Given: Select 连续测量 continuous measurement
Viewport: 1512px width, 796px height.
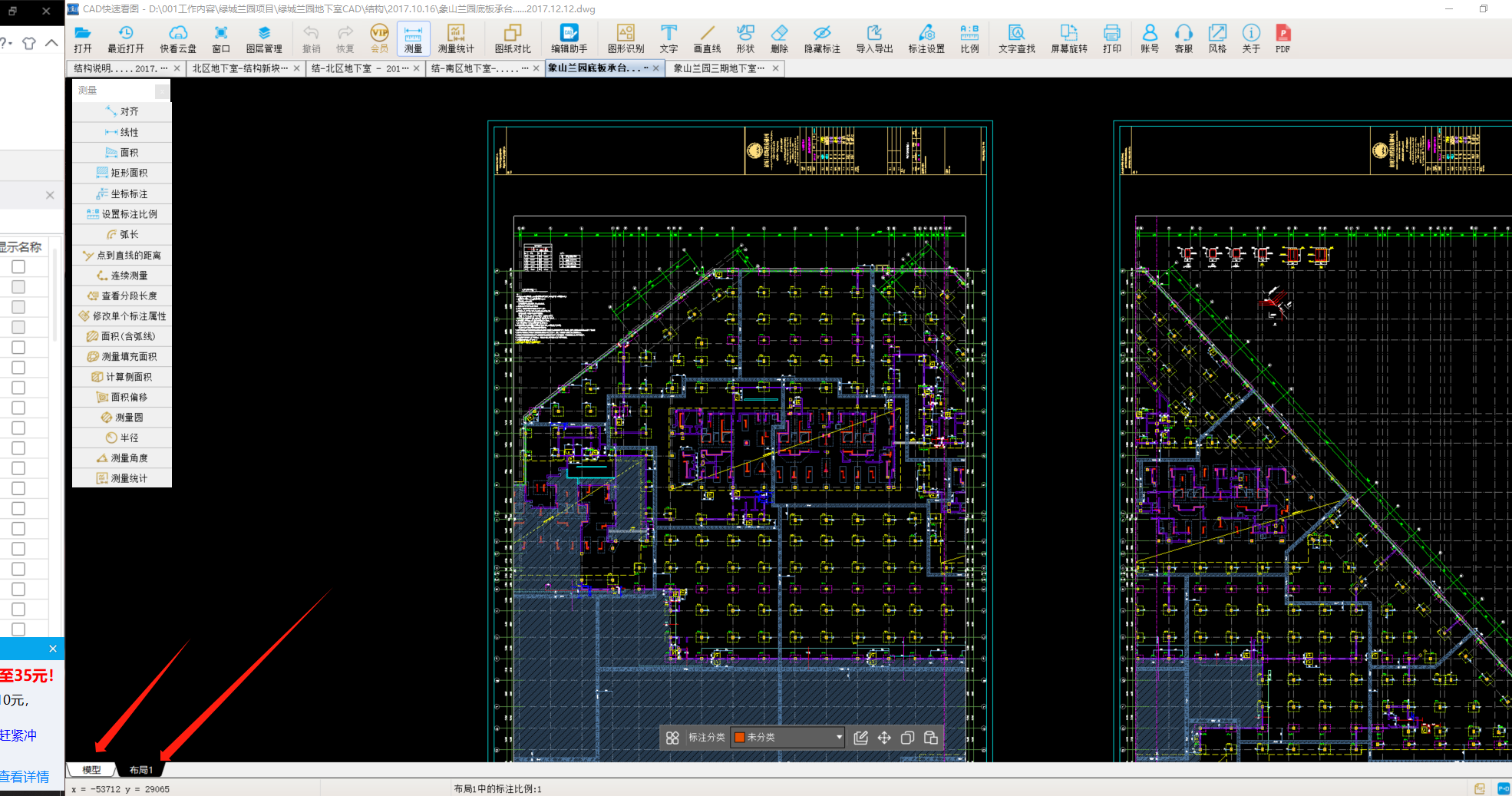Looking at the screenshot, I should coord(122,275).
